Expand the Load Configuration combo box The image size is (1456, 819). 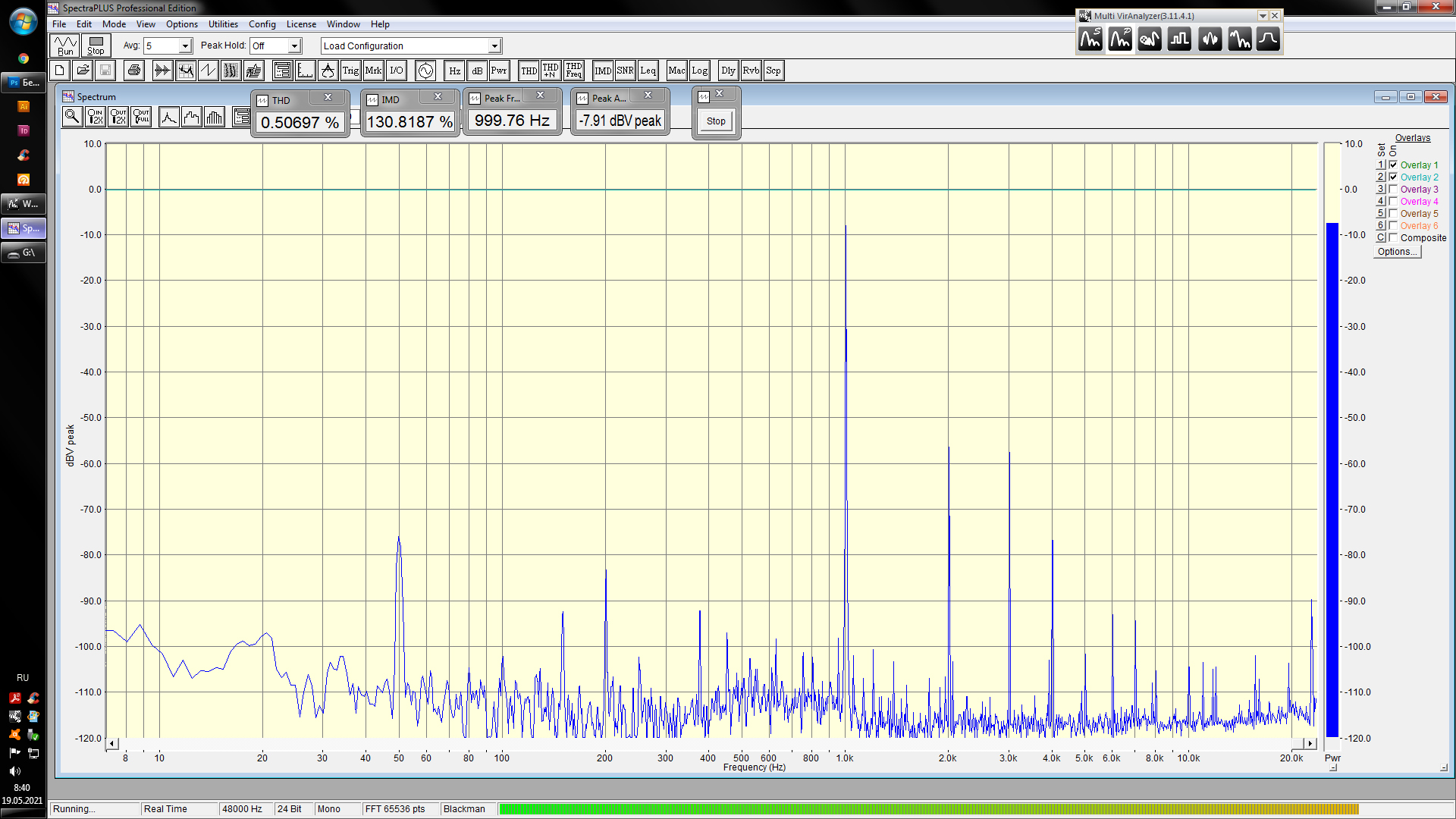494,46
